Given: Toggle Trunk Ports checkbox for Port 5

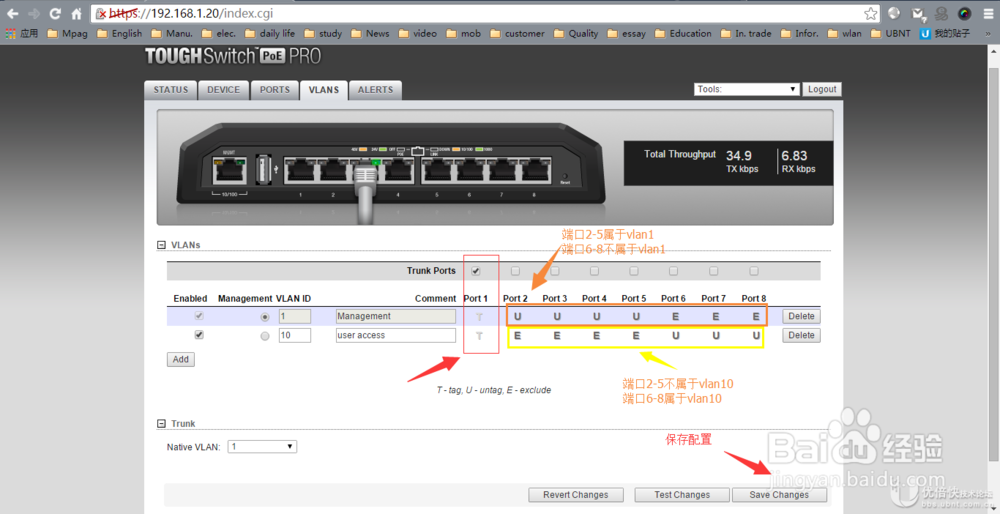Looking at the screenshot, I should pos(634,271).
